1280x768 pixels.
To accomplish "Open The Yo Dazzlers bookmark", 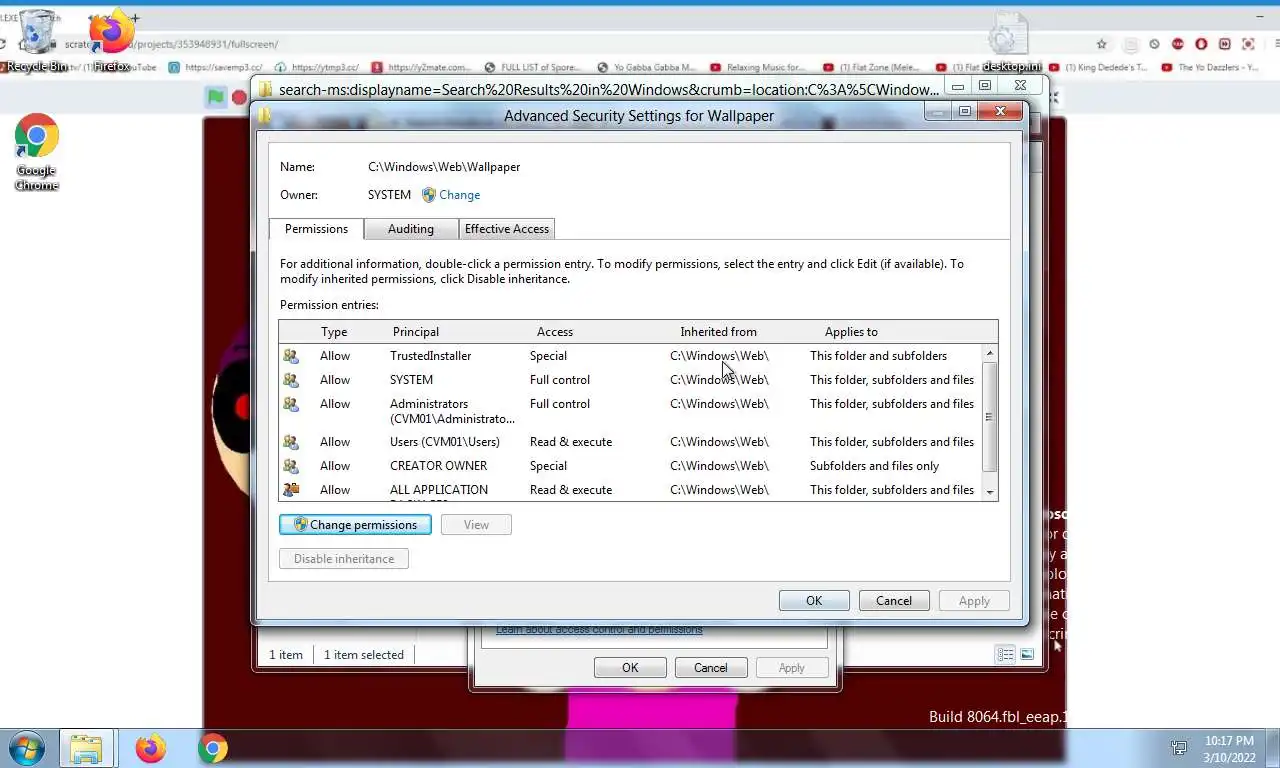I will pos(1211,68).
